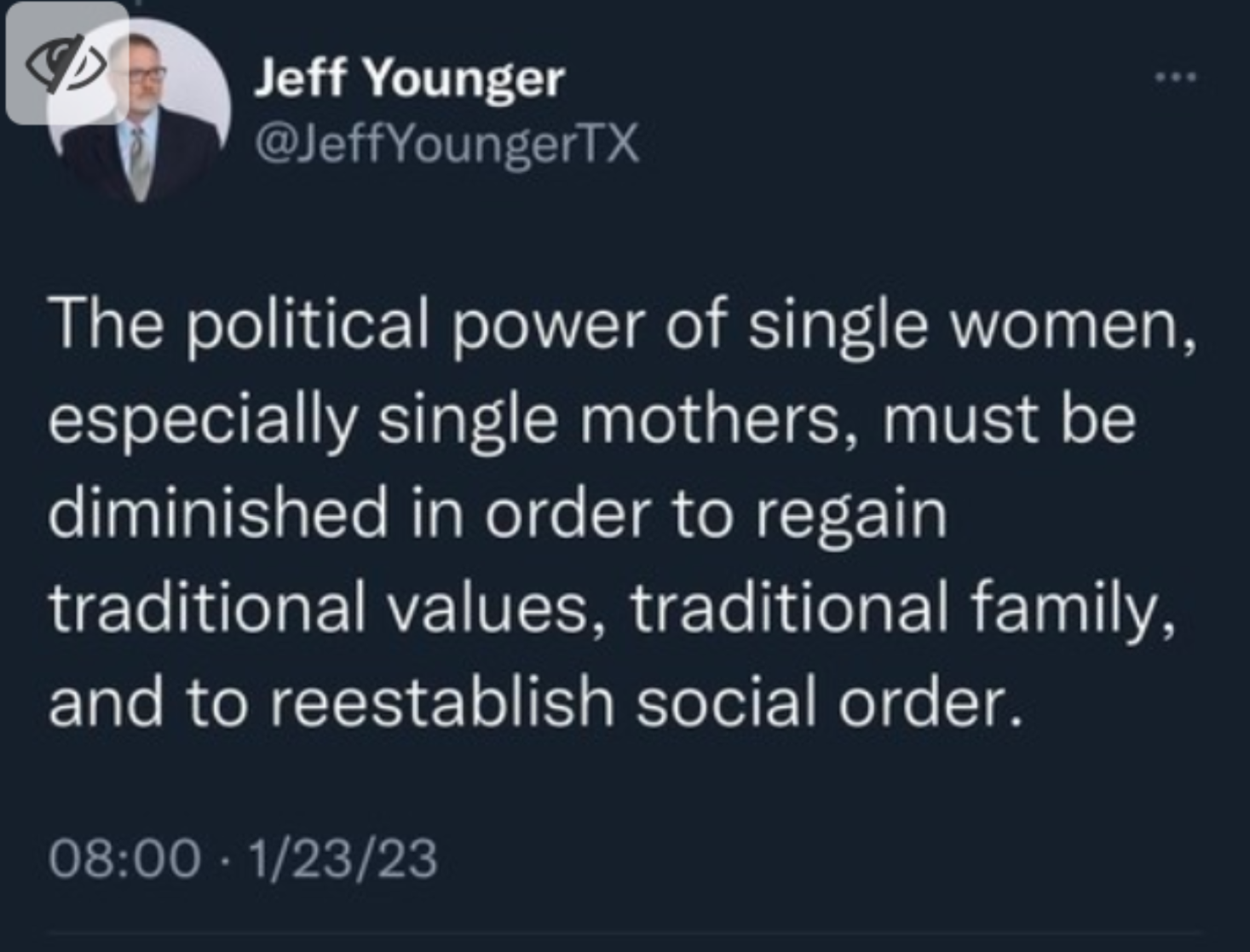Image resolution: width=1250 pixels, height=952 pixels.
Task: Toggle the crossed-out eye visibility icon
Action: click(65, 65)
